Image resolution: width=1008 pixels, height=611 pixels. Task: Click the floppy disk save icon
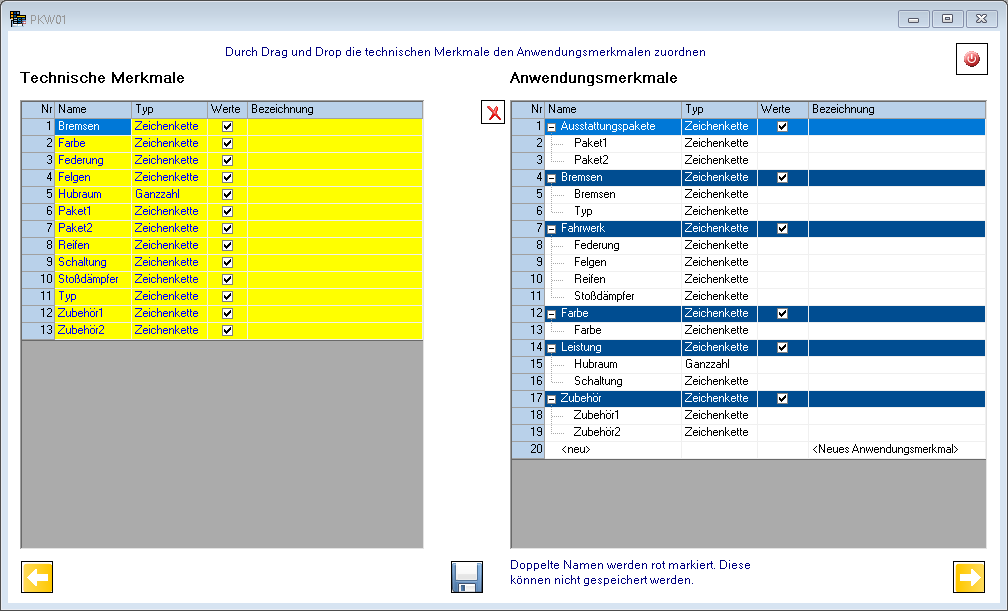pos(467,578)
